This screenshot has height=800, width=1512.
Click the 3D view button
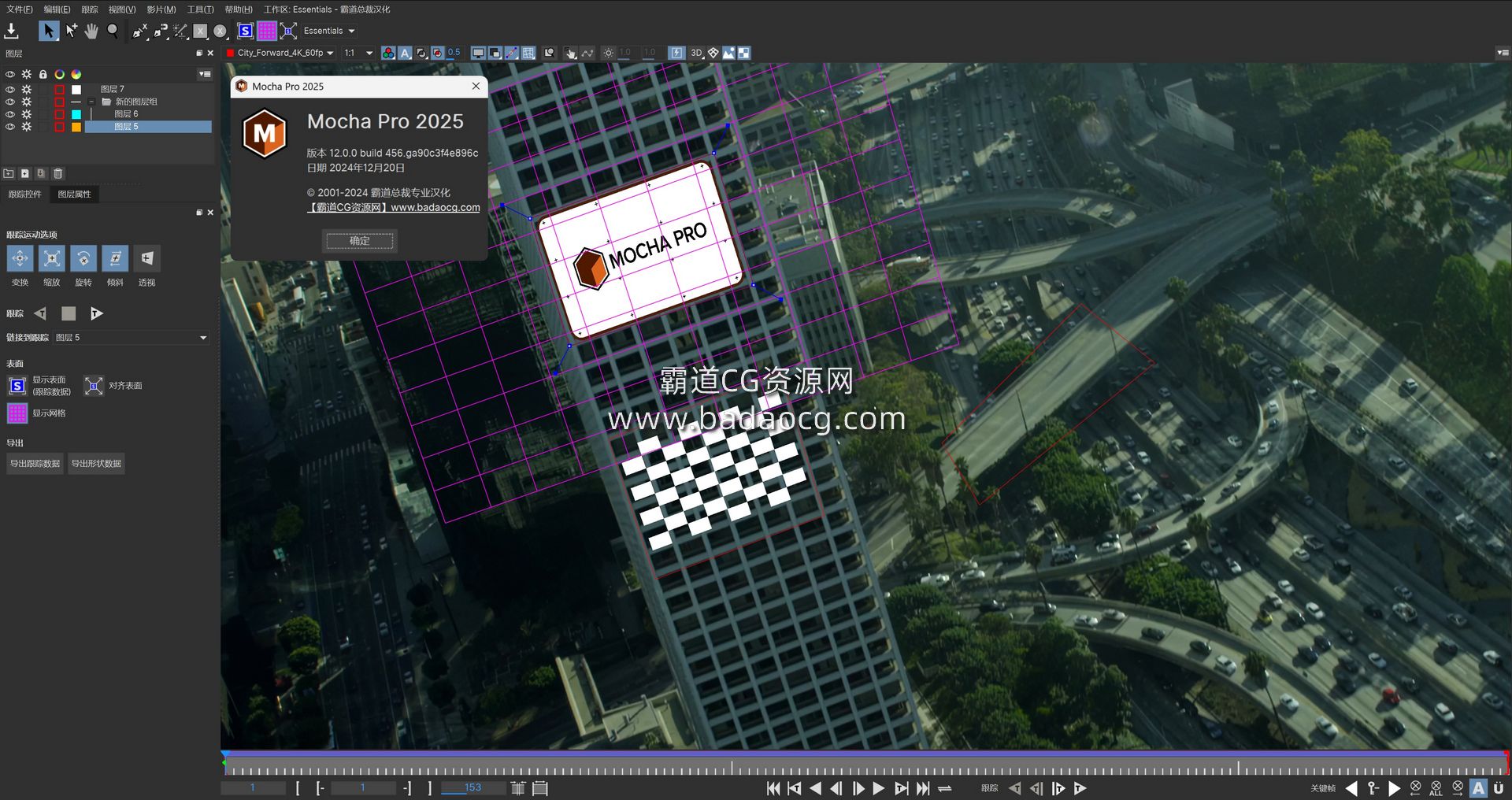(696, 53)
